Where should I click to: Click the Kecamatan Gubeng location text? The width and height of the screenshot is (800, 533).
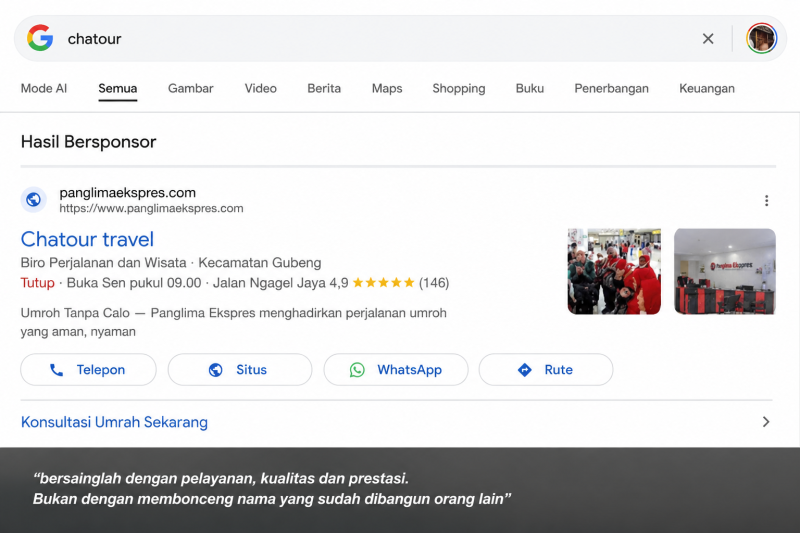click(x=260, y=263)
